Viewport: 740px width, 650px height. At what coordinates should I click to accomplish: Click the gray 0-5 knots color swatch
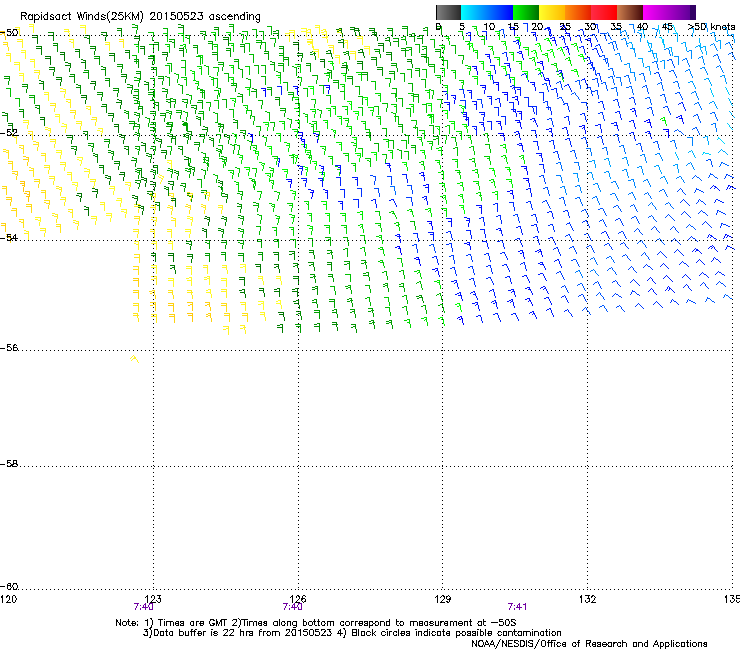[x=448, y=12]
